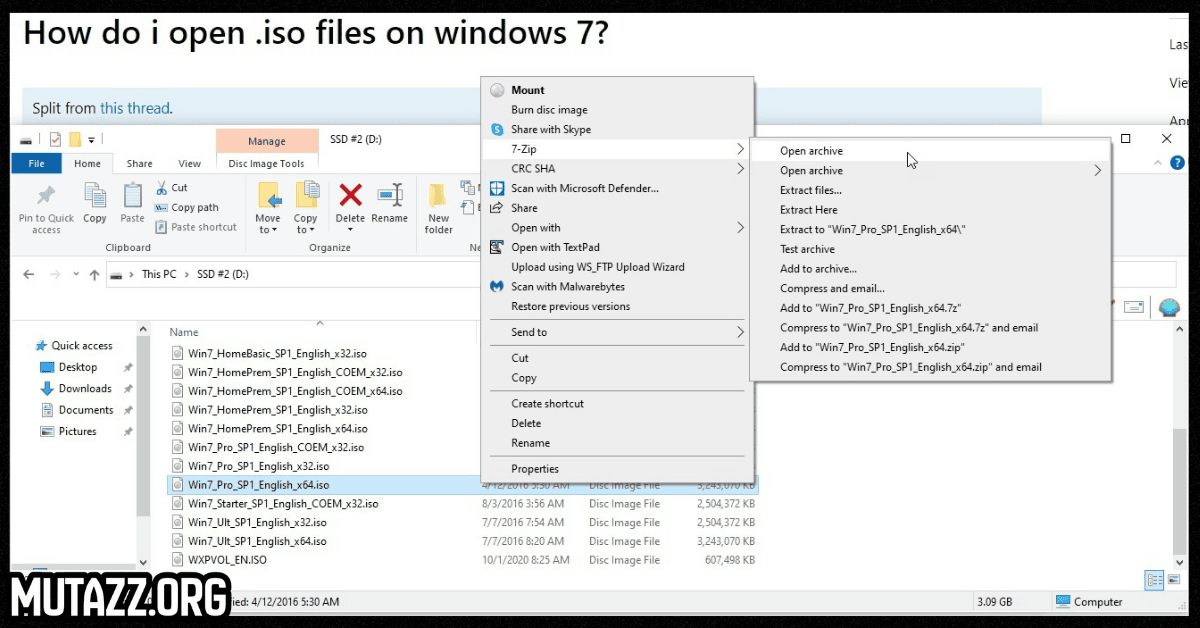Open the Copy to dropdown
1200x628 pixels.
pos(306,230)
